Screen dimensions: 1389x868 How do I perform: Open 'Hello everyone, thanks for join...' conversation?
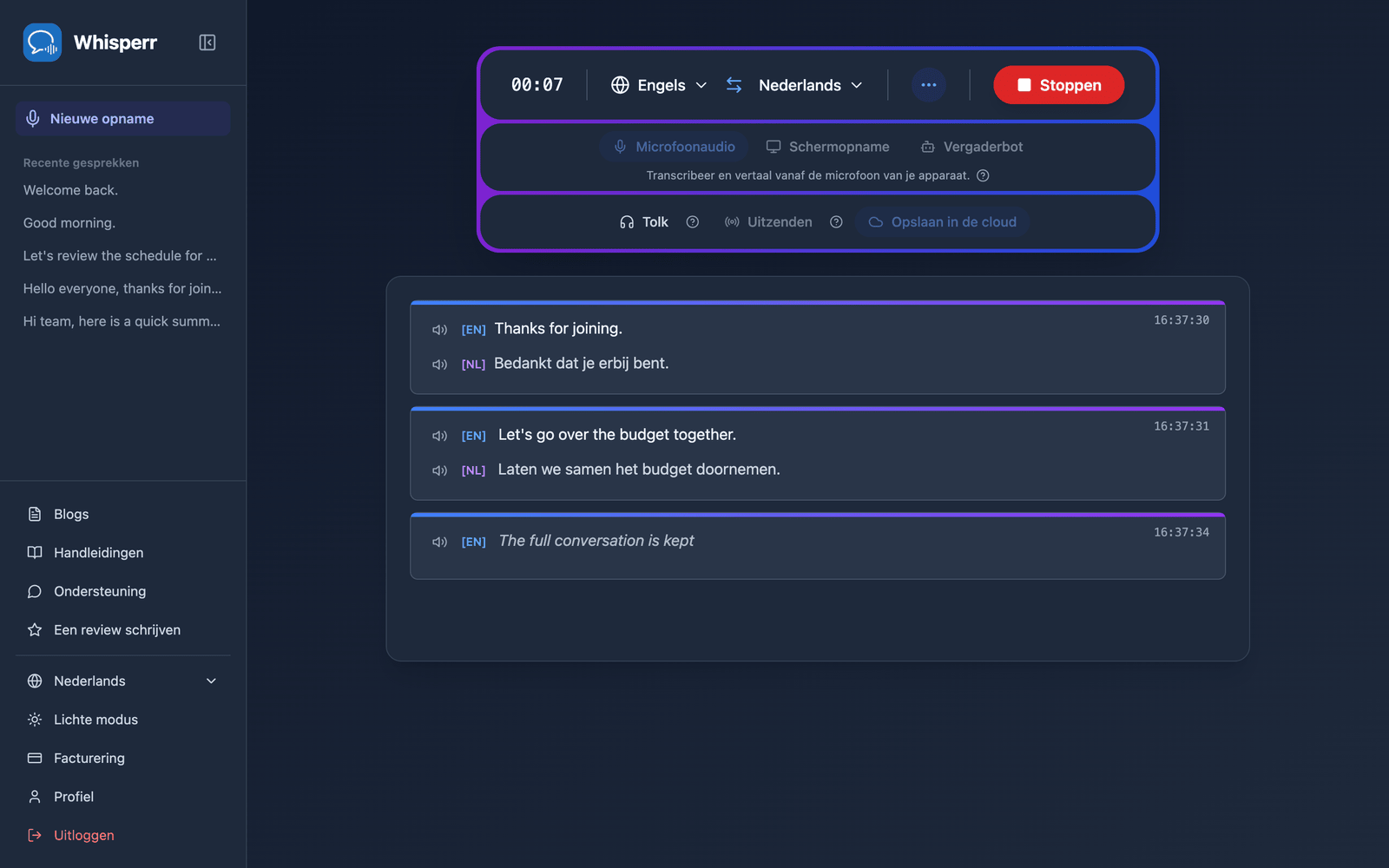(122, 289)
